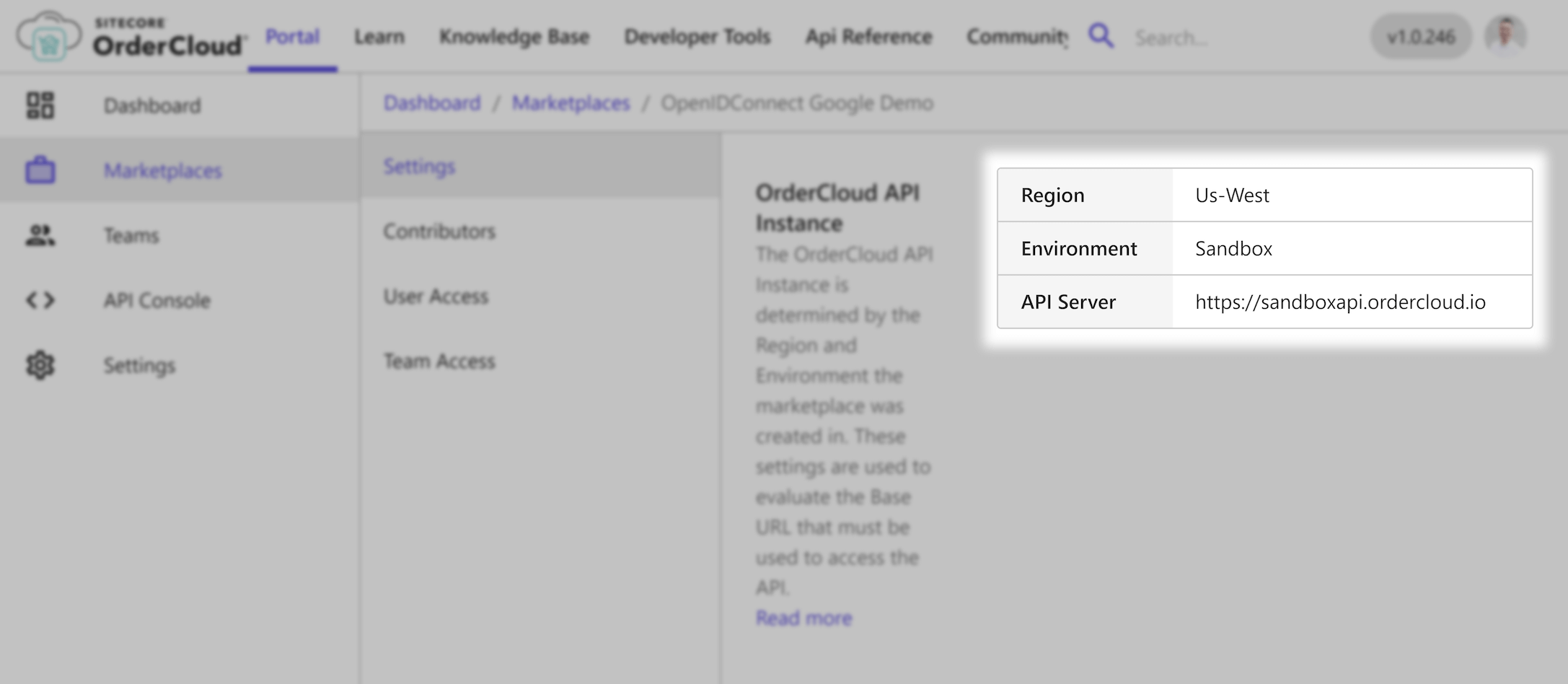
Task: Click the v1.0.246 version badge
Action: (1421, 36)
